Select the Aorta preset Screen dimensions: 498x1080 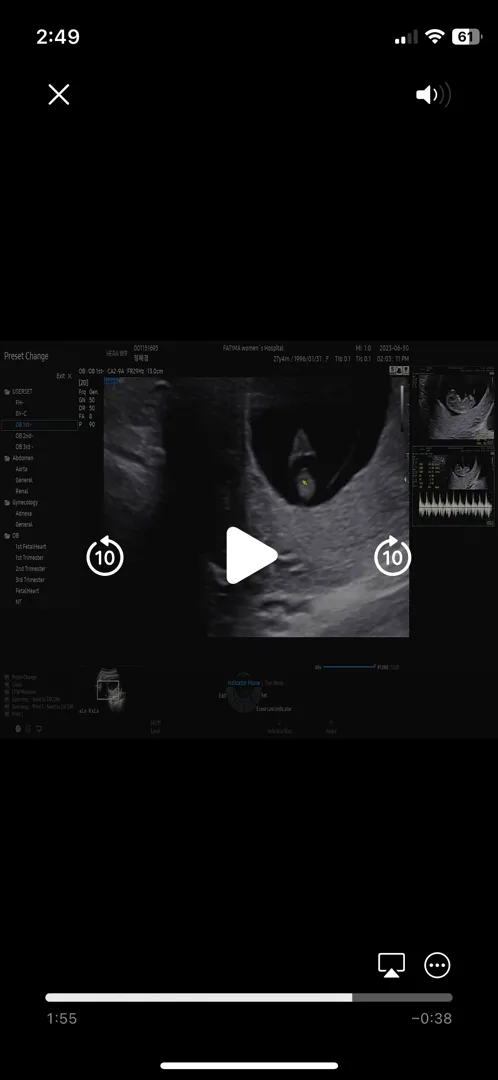coord(21,469)
